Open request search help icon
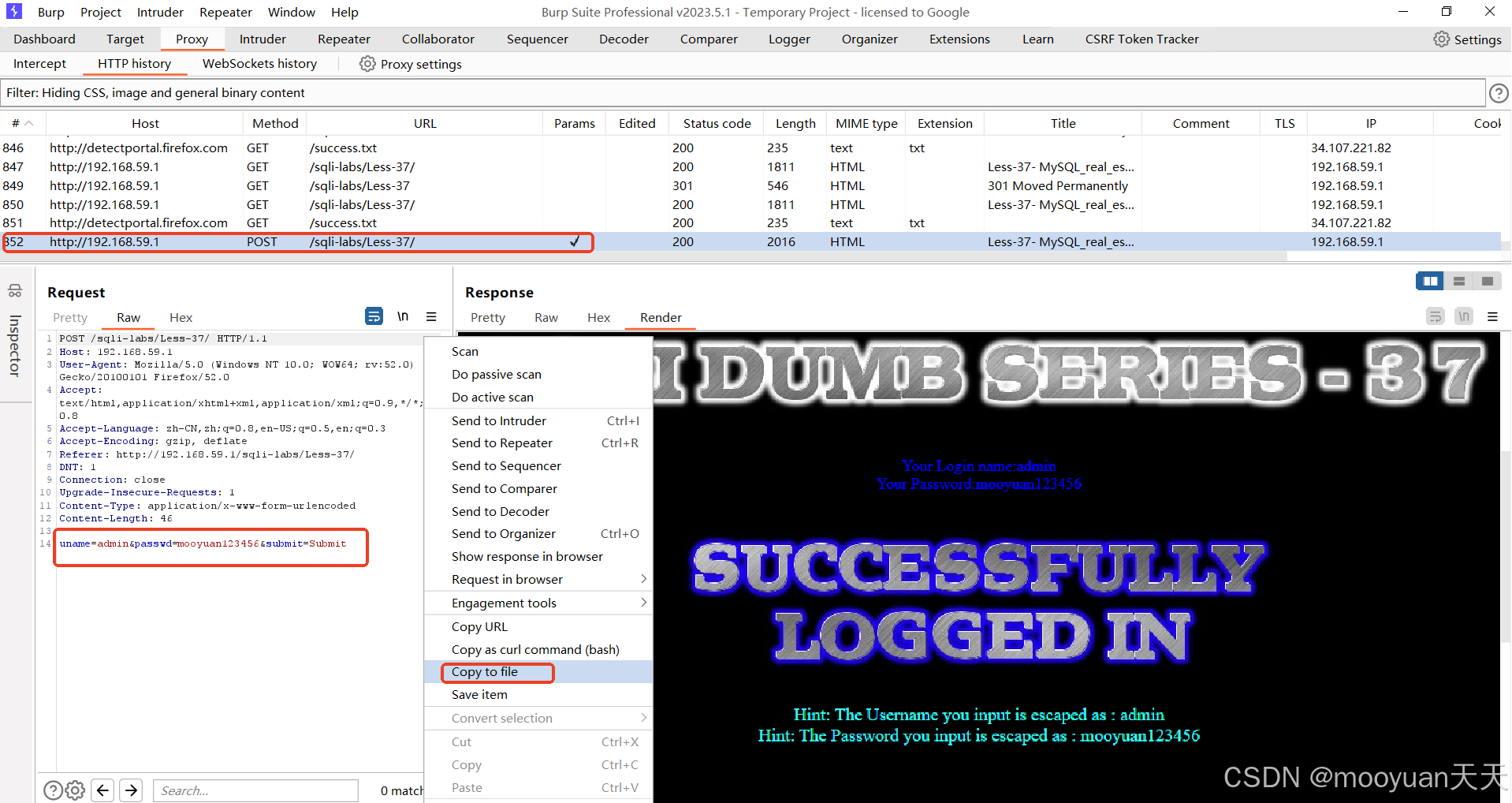The height and width of the screenshot is (803, 1512). pos(53,790)
